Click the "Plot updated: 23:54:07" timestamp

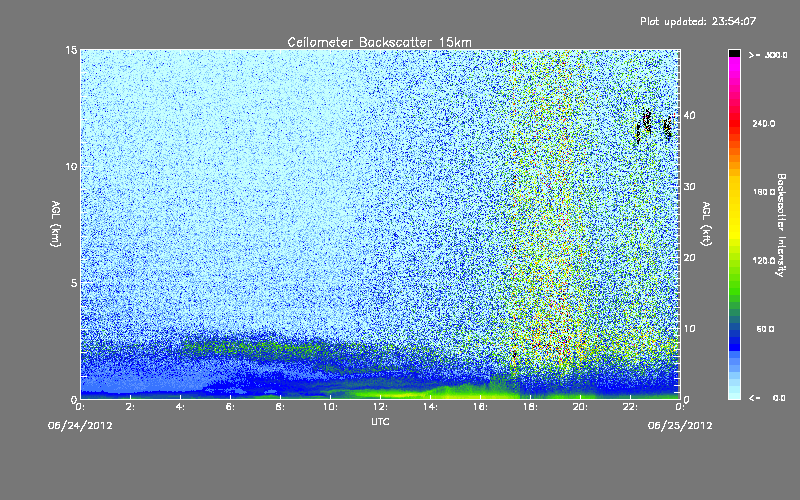click(698, 21)
